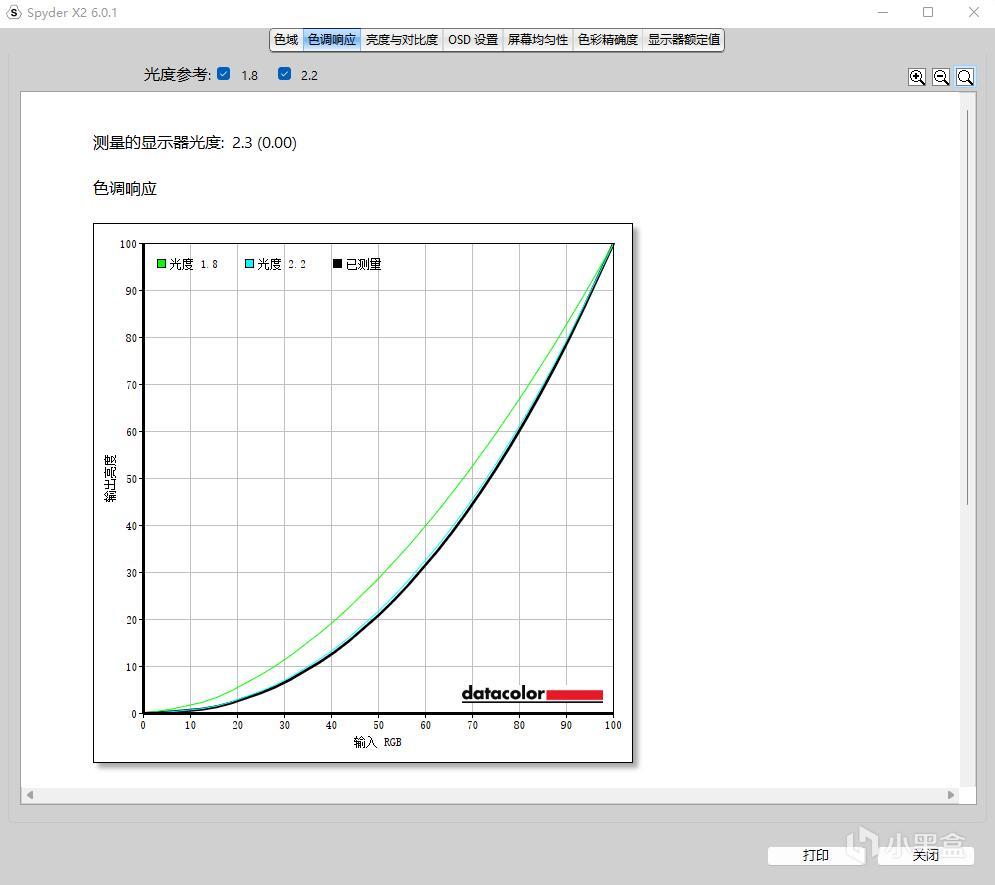Click the zoom-out magnifier icon
995x885 pixels.
click(941, 76)
